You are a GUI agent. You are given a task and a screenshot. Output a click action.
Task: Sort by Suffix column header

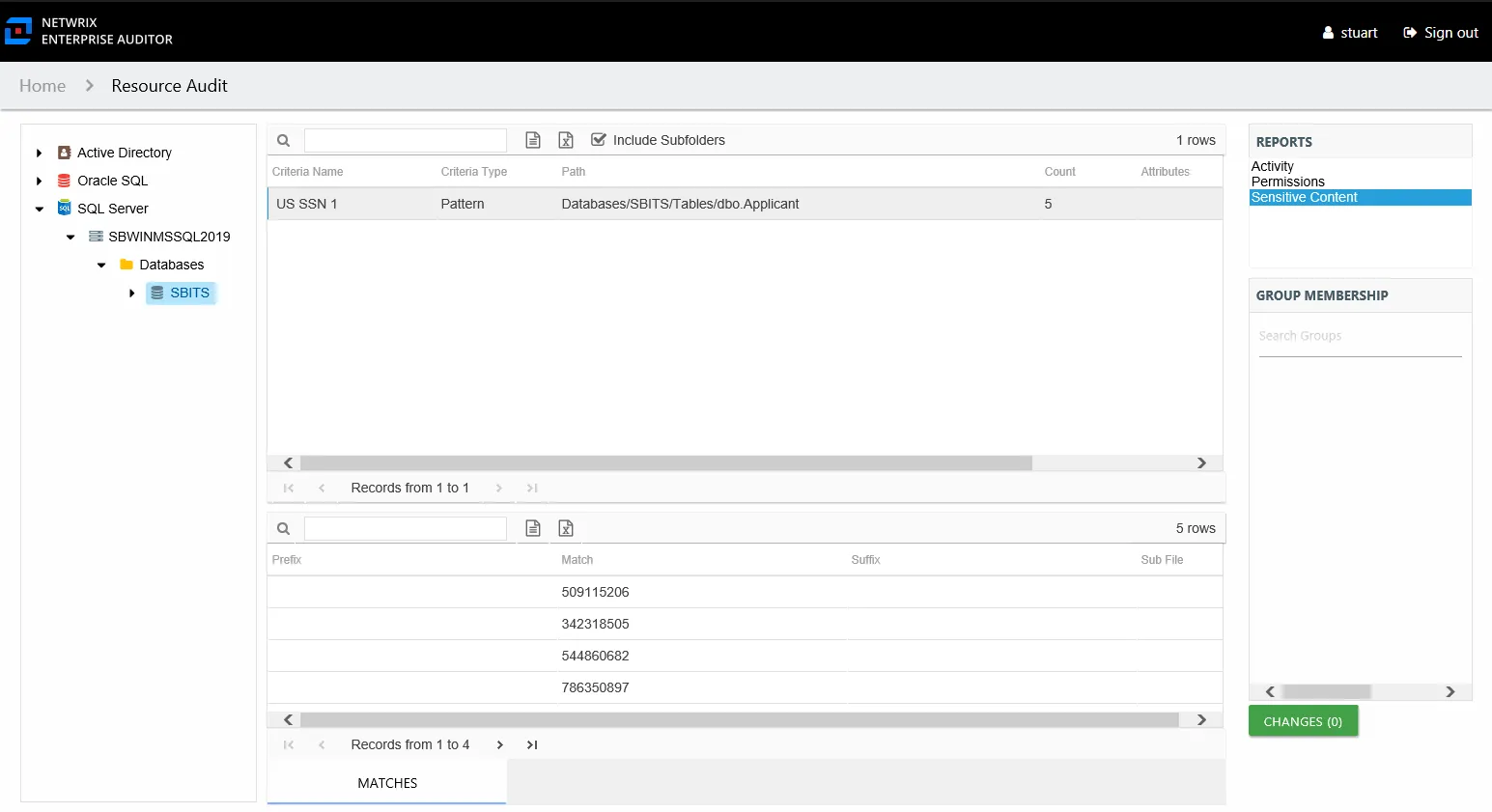point(866,560)
